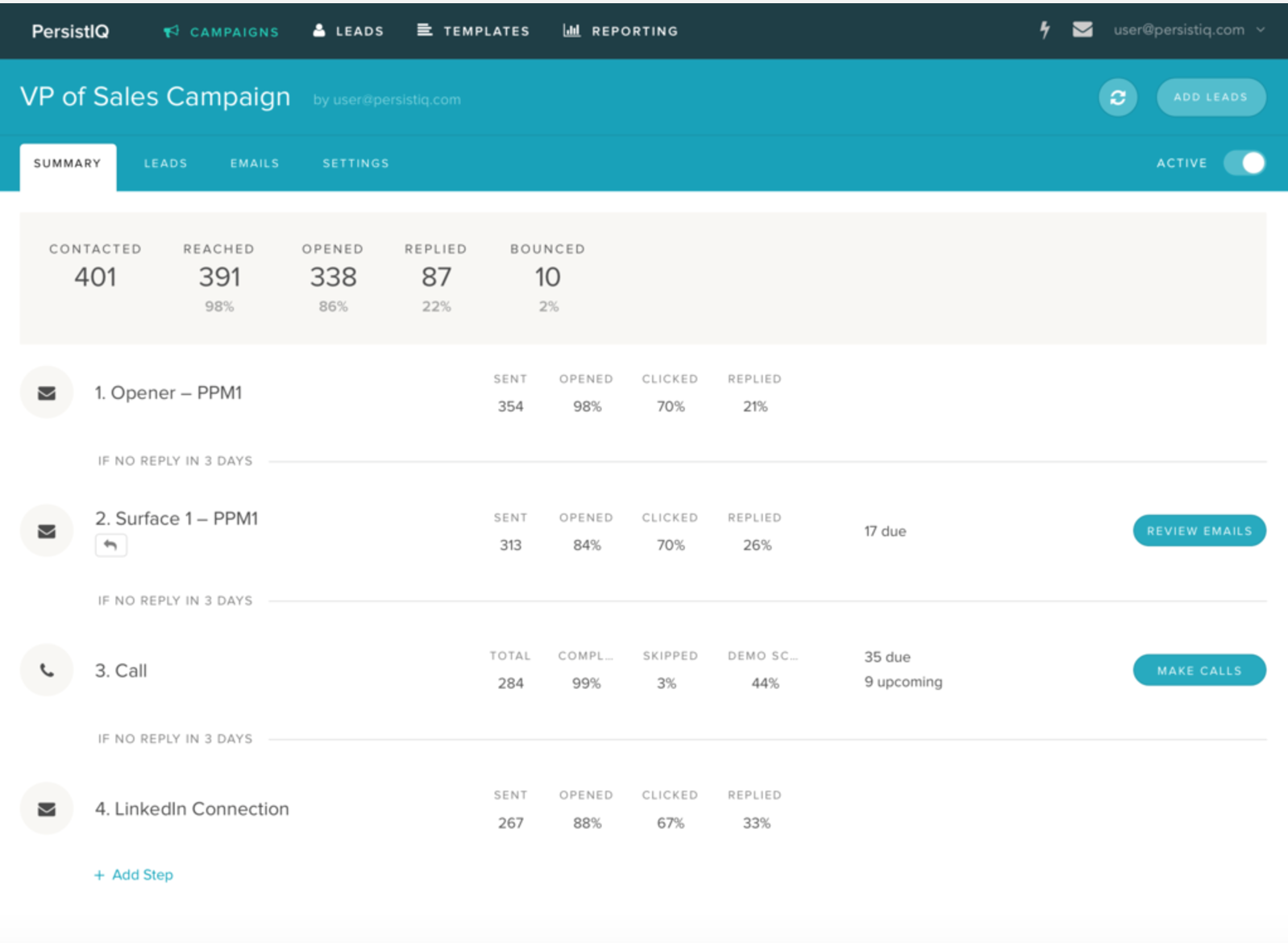Switch to the Emails tab
Image resolution: width=1288 pixels, height=943 pixels.
click(255, 164)
